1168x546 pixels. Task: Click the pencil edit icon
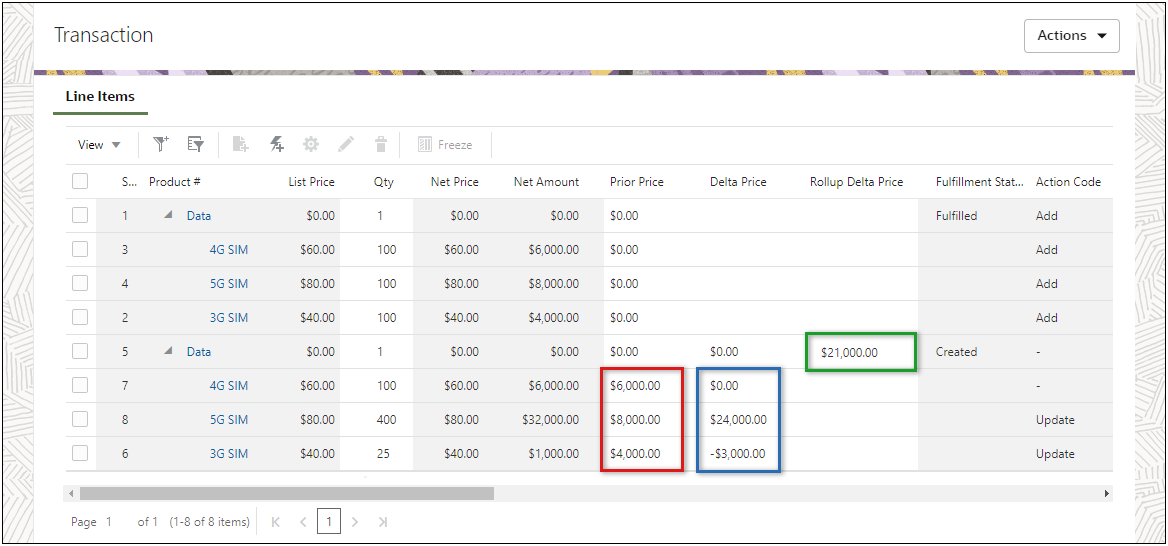pyautogui.click(x=346, y=145)
